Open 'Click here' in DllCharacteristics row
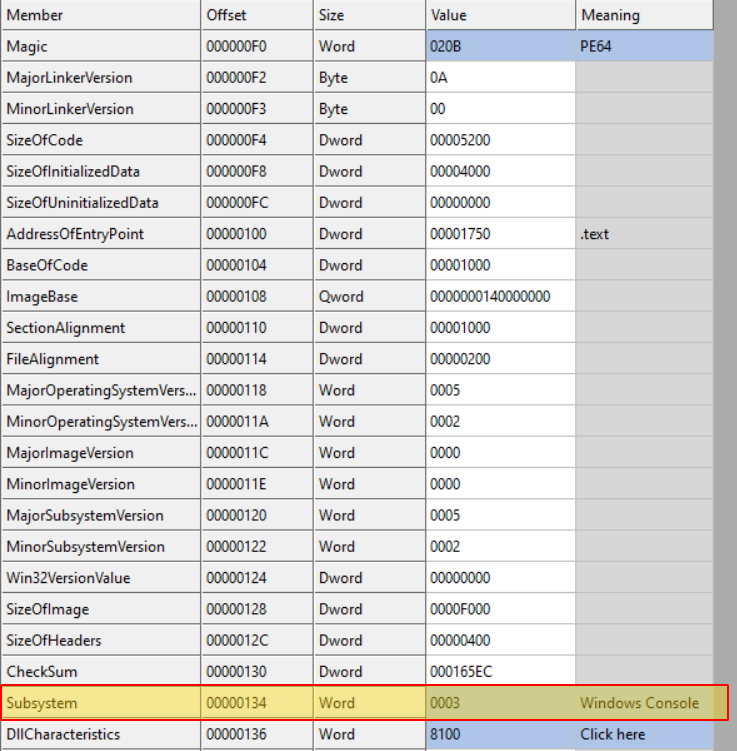 (x=612, y=734)
